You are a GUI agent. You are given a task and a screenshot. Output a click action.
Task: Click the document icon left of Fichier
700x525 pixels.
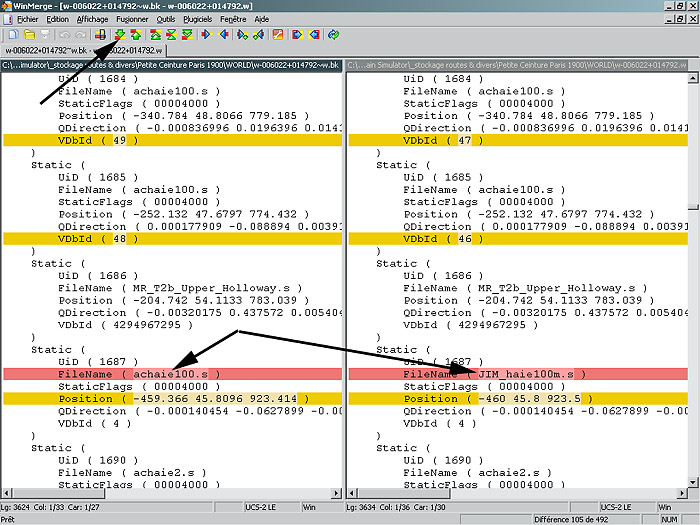click(x=8, y=19)
